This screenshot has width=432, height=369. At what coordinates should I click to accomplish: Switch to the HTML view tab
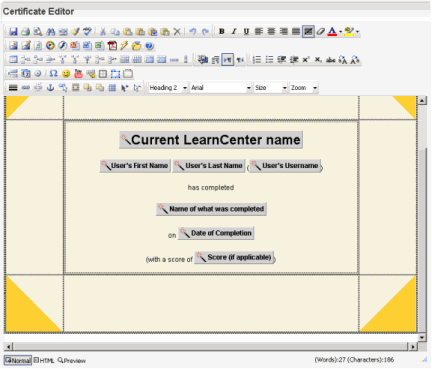click(44, 361)
